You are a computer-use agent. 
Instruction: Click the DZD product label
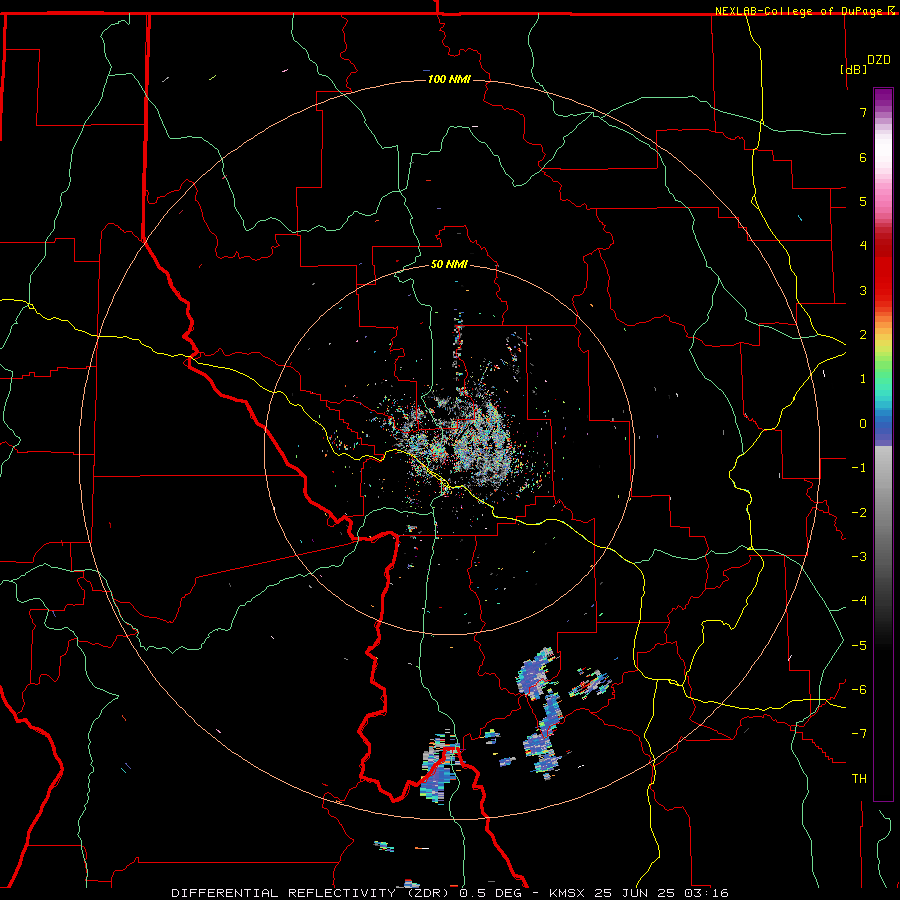click(x=879, y=60)
